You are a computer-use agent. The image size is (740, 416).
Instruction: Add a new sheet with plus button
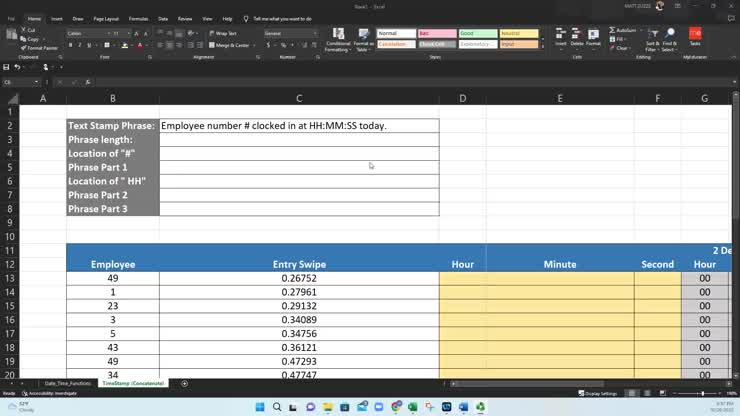(x=184, y=383)
